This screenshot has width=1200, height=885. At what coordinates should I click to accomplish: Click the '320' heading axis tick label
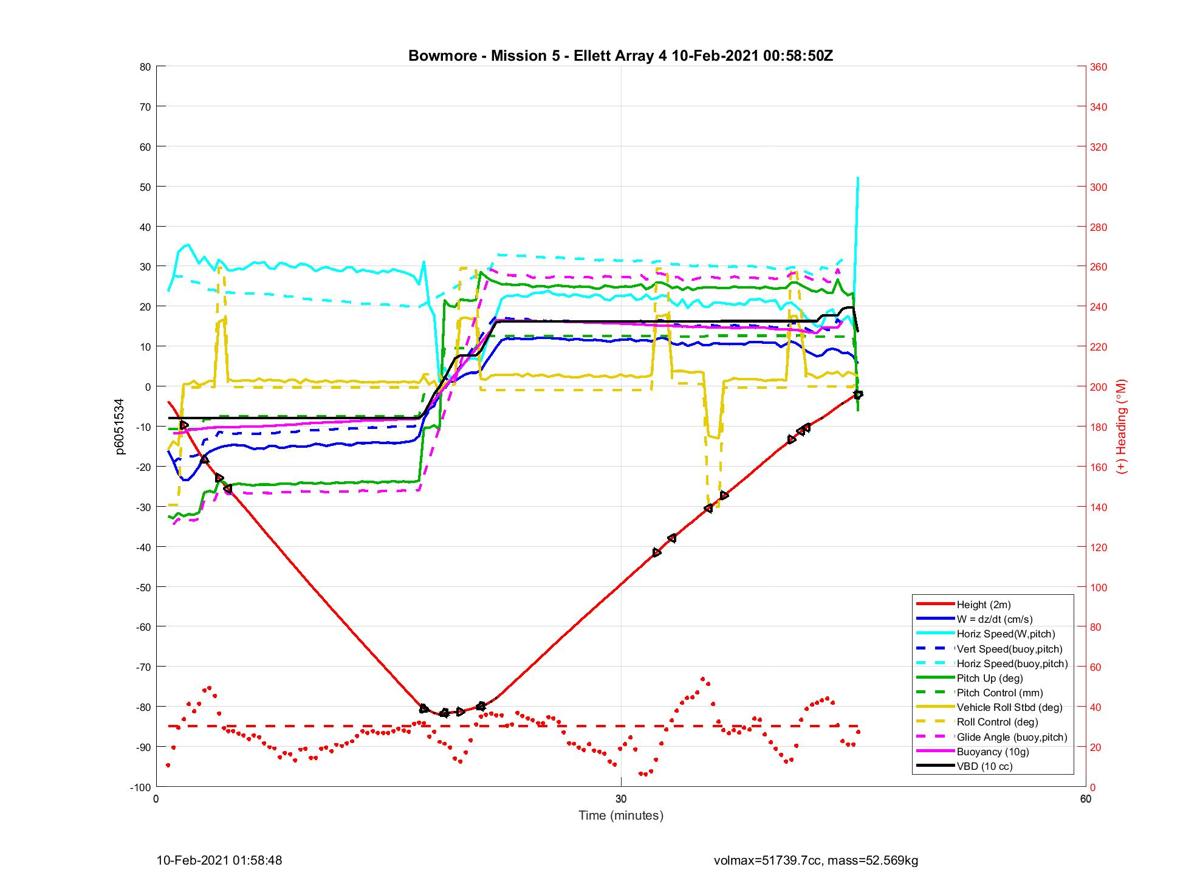(1098, 147)
